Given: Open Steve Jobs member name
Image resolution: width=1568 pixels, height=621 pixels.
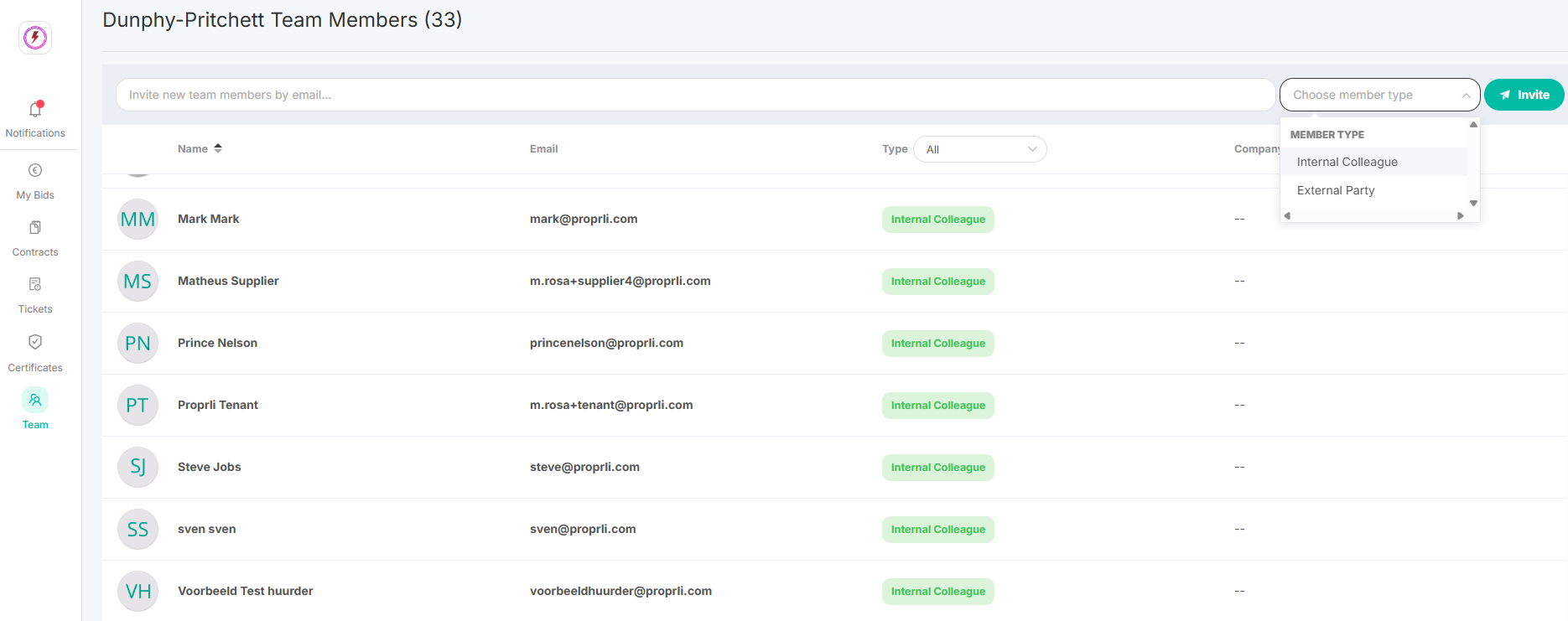Looking at the screenshot, I should [x=209, y=467].
